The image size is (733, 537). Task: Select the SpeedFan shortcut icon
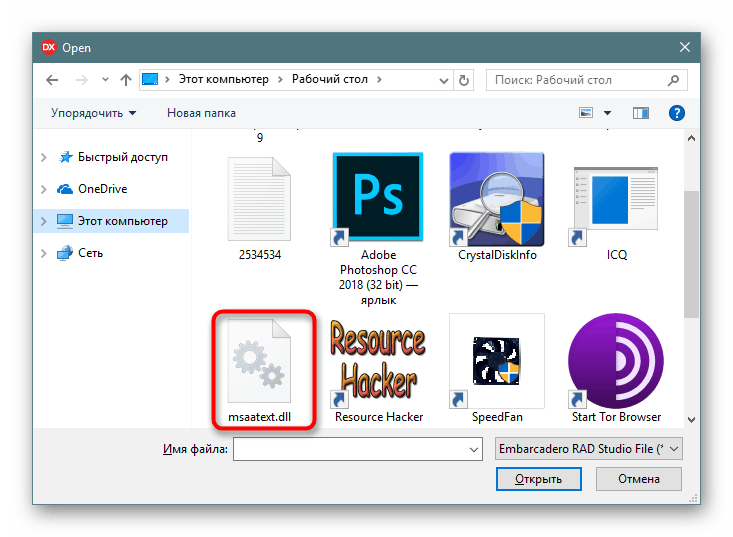pyautogui.click(x=496, y=361)
